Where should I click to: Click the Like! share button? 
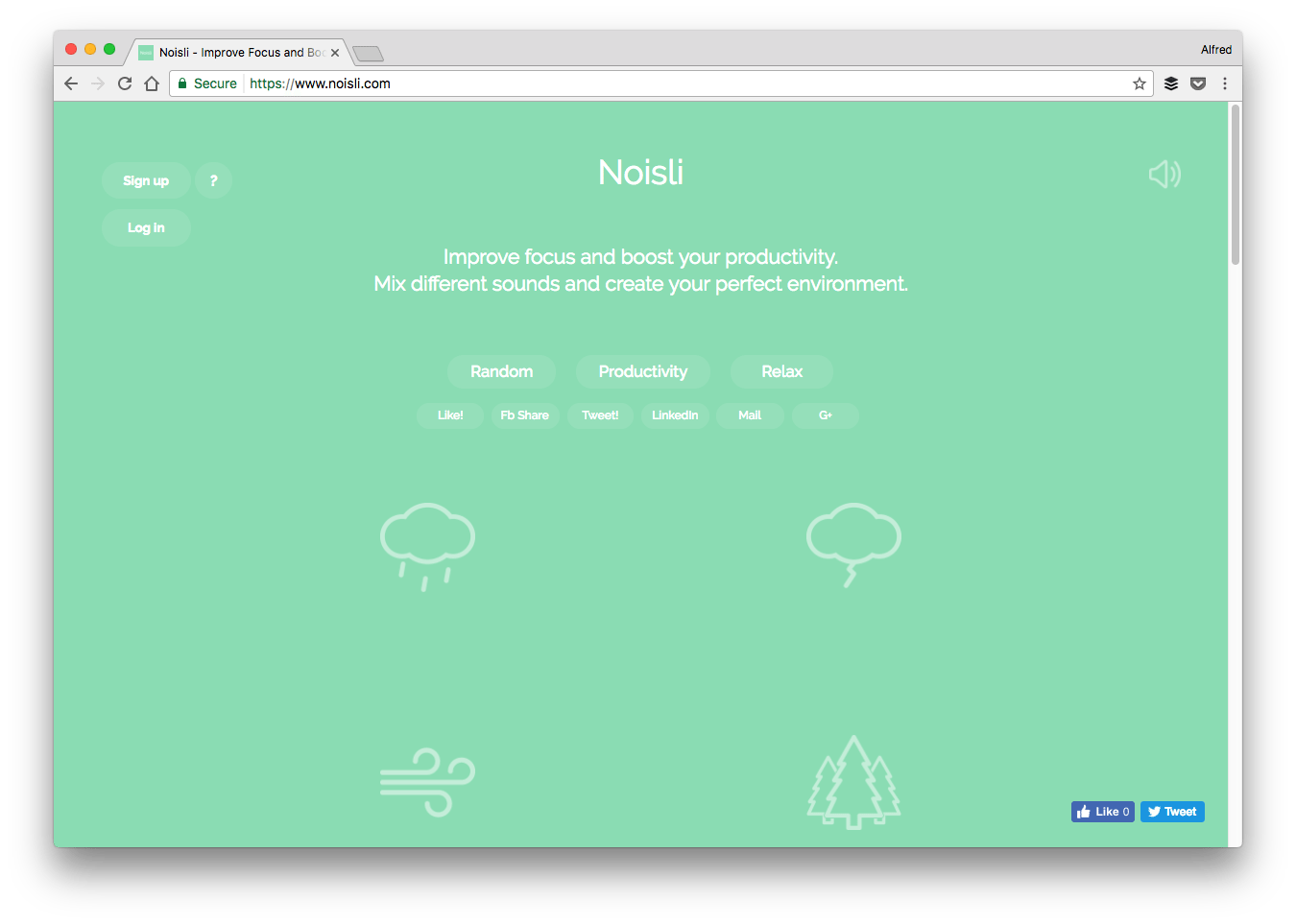coord(450,415)
